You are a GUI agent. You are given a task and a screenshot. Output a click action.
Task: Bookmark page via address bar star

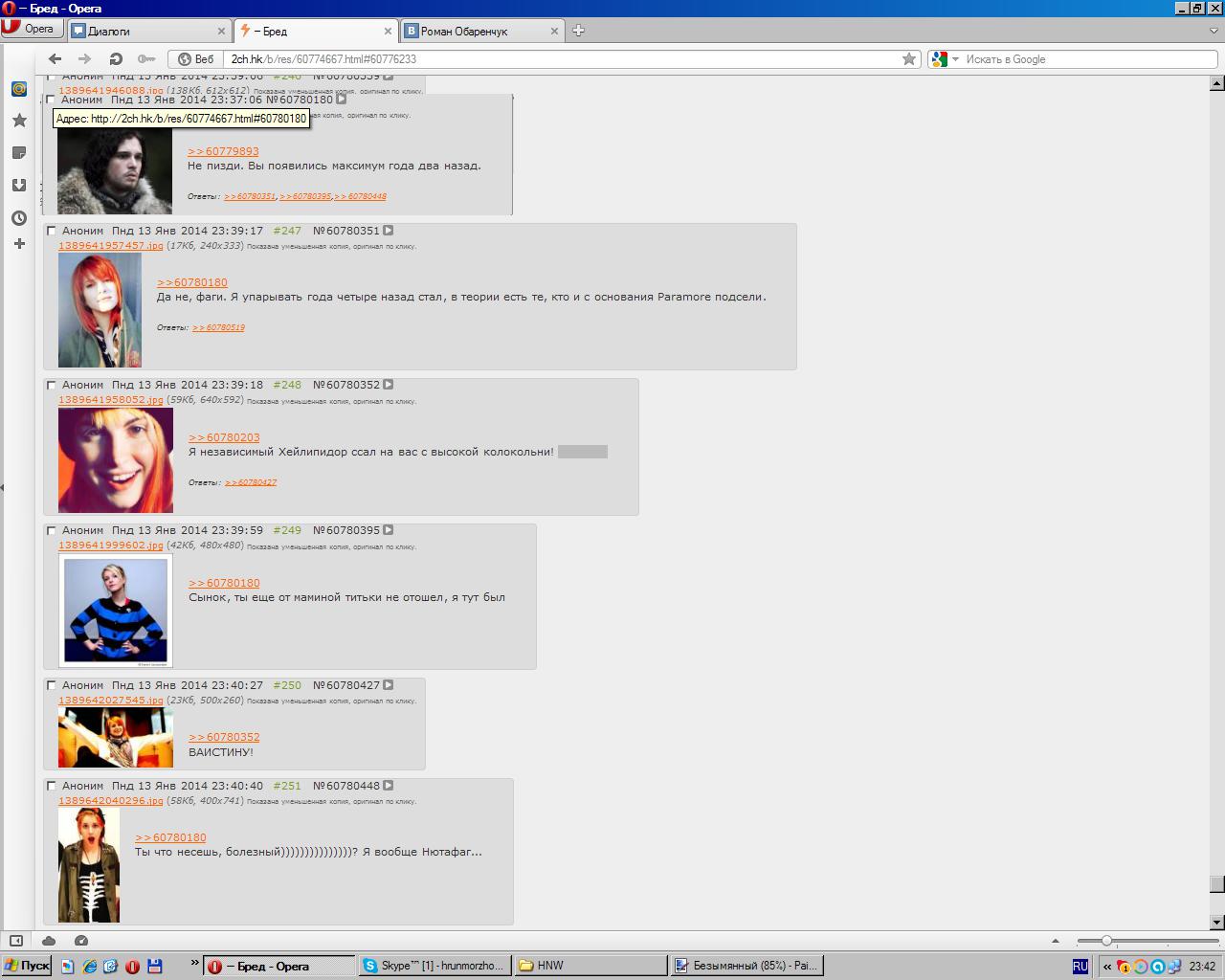coord(909,58)
